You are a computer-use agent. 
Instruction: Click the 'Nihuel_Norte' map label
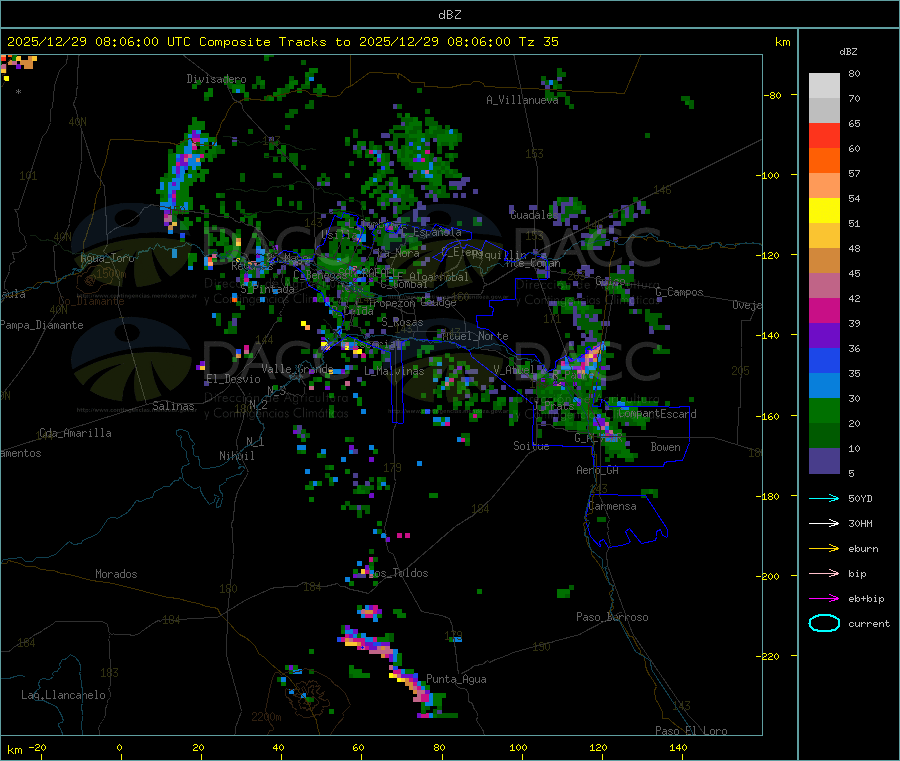click(475, 336)
